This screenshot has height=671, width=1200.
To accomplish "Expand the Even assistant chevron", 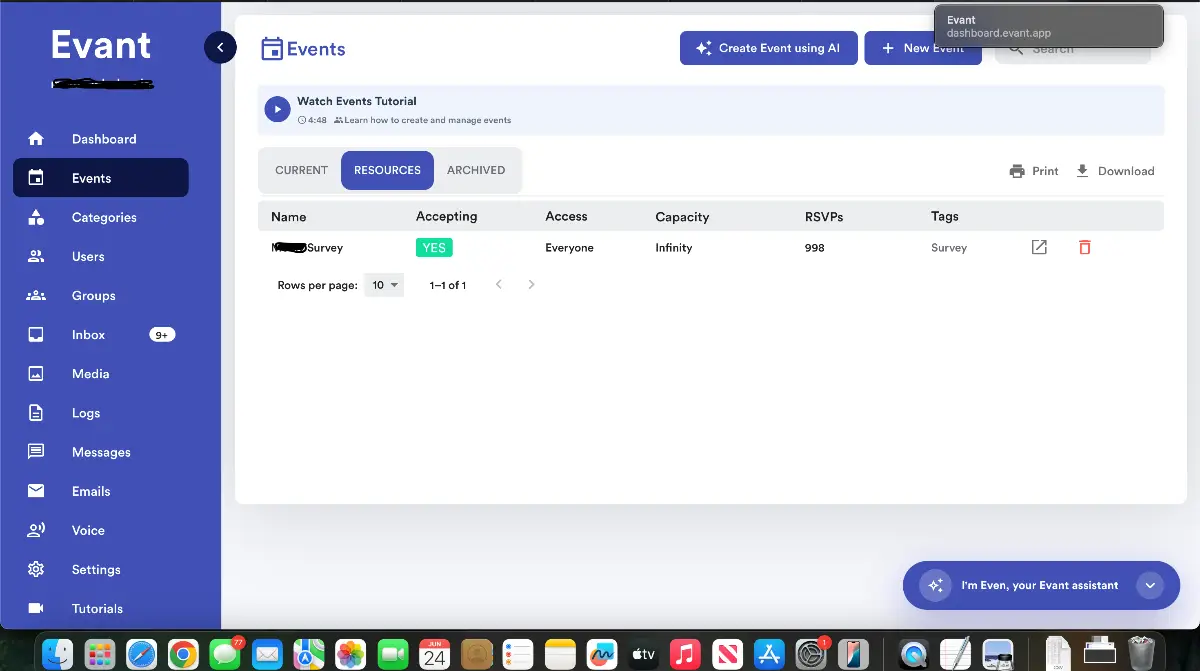I will (1150, 585).
